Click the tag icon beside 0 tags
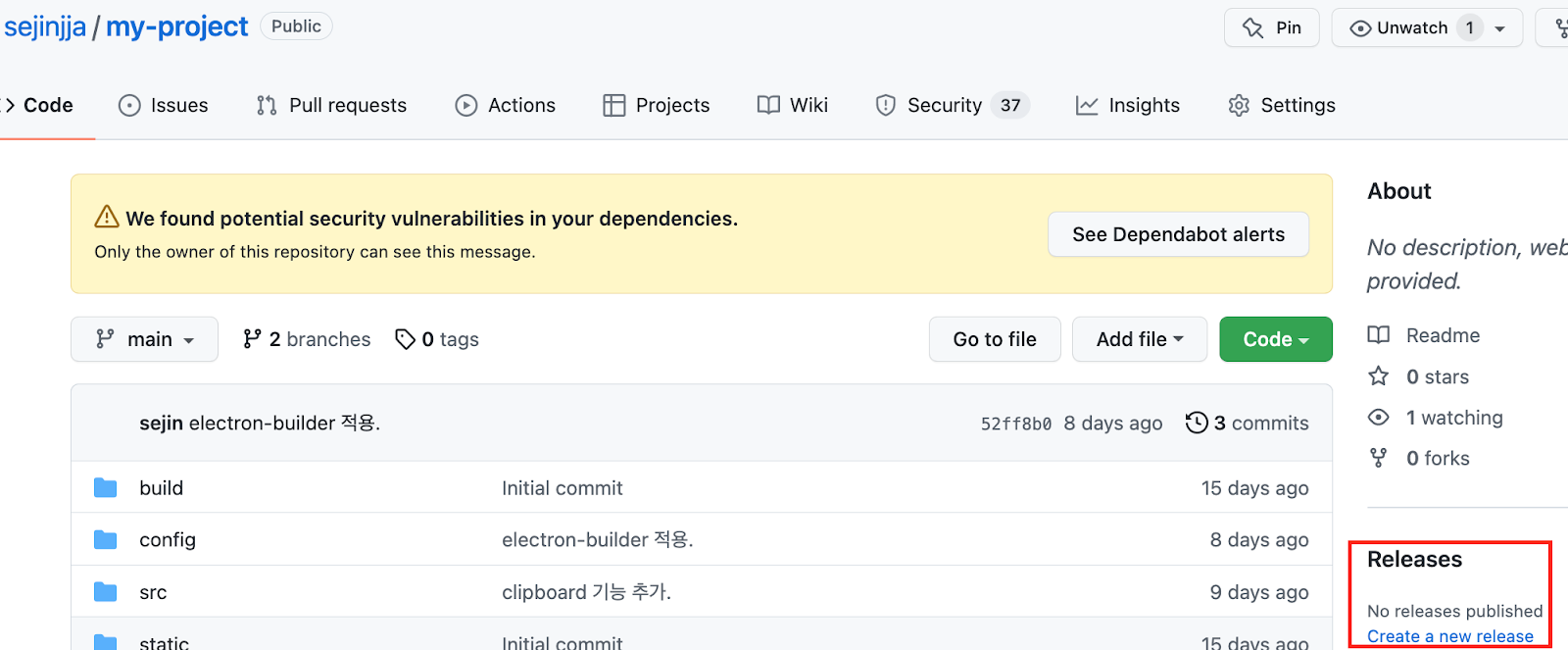The width and height of the screenshot is (1568, 650). click(x=405, y=339)
